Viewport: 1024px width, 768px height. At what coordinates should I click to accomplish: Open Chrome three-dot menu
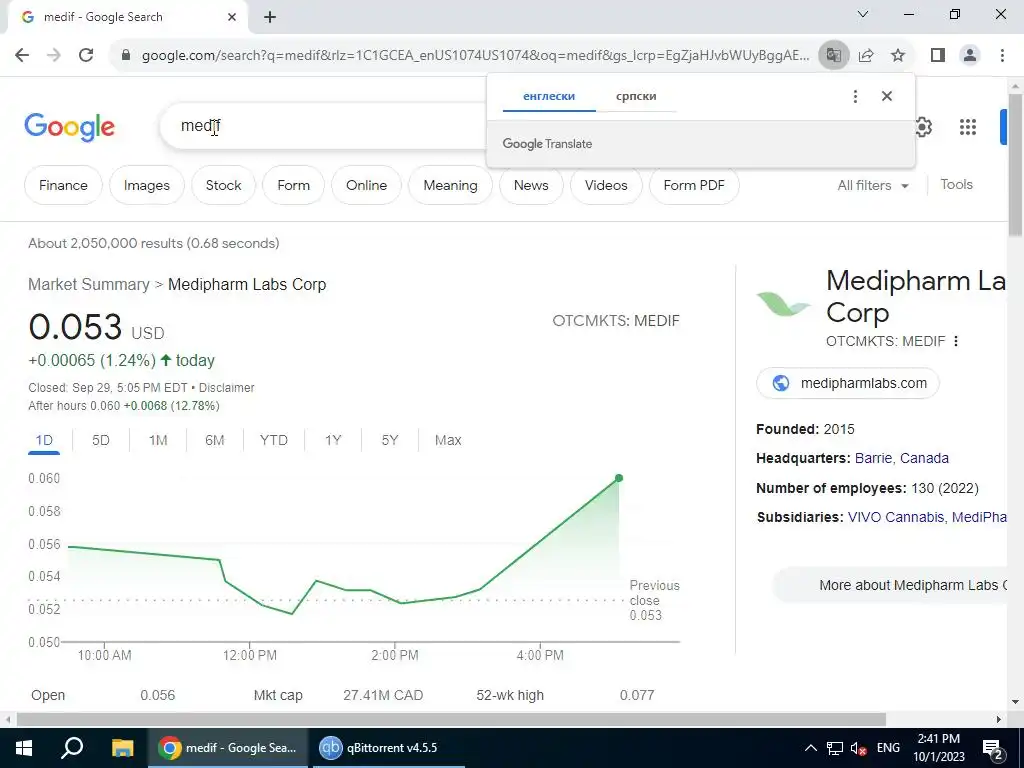pyautogui.click(x=1002, y=55)
